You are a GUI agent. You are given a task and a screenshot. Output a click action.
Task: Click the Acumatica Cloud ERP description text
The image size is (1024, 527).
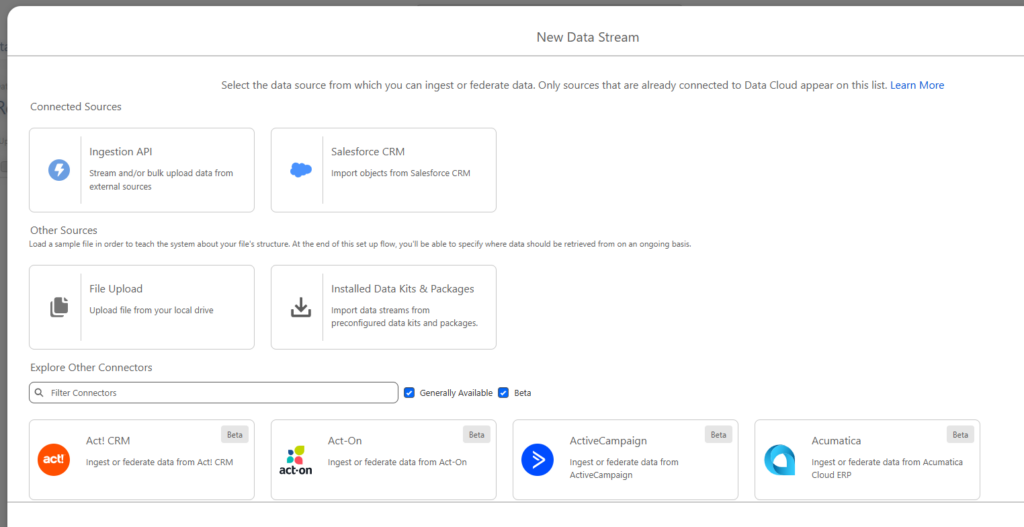point(887,468)
